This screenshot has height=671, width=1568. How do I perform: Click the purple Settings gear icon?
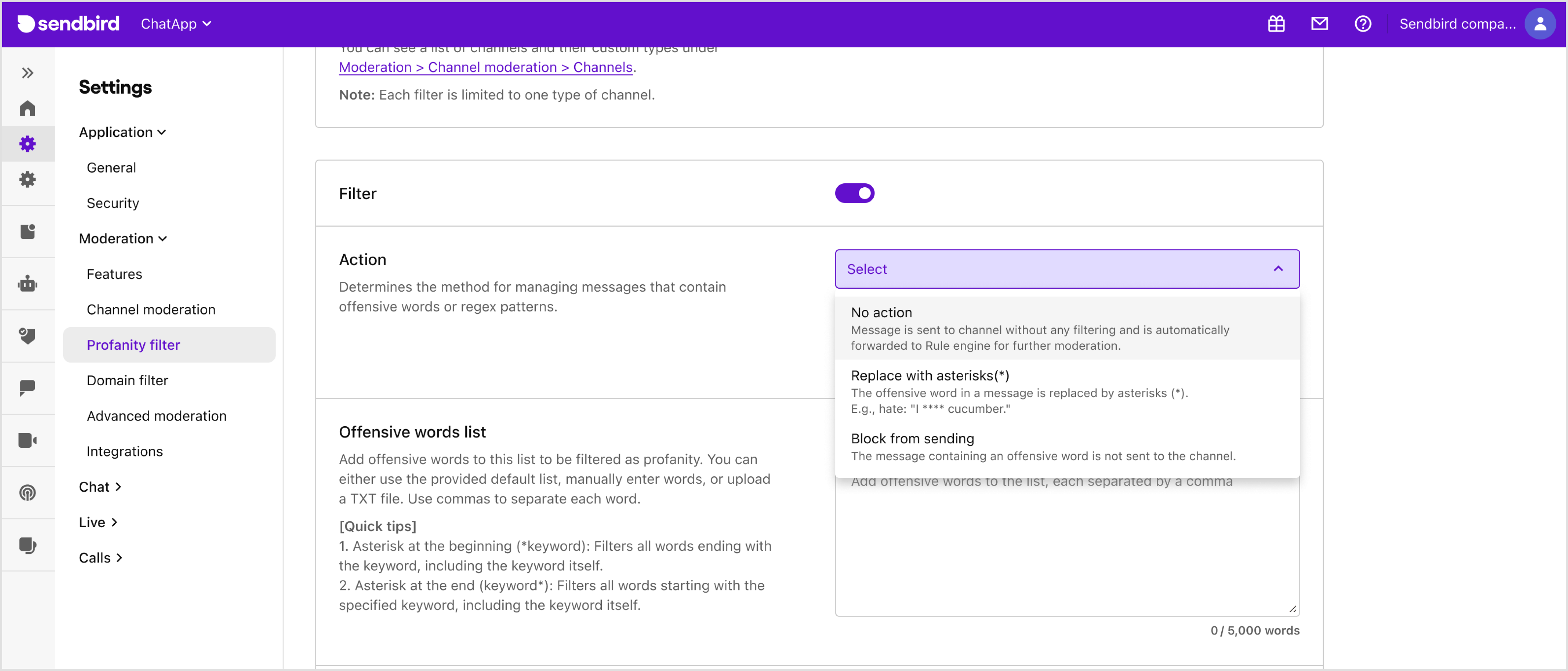[27, 144]
